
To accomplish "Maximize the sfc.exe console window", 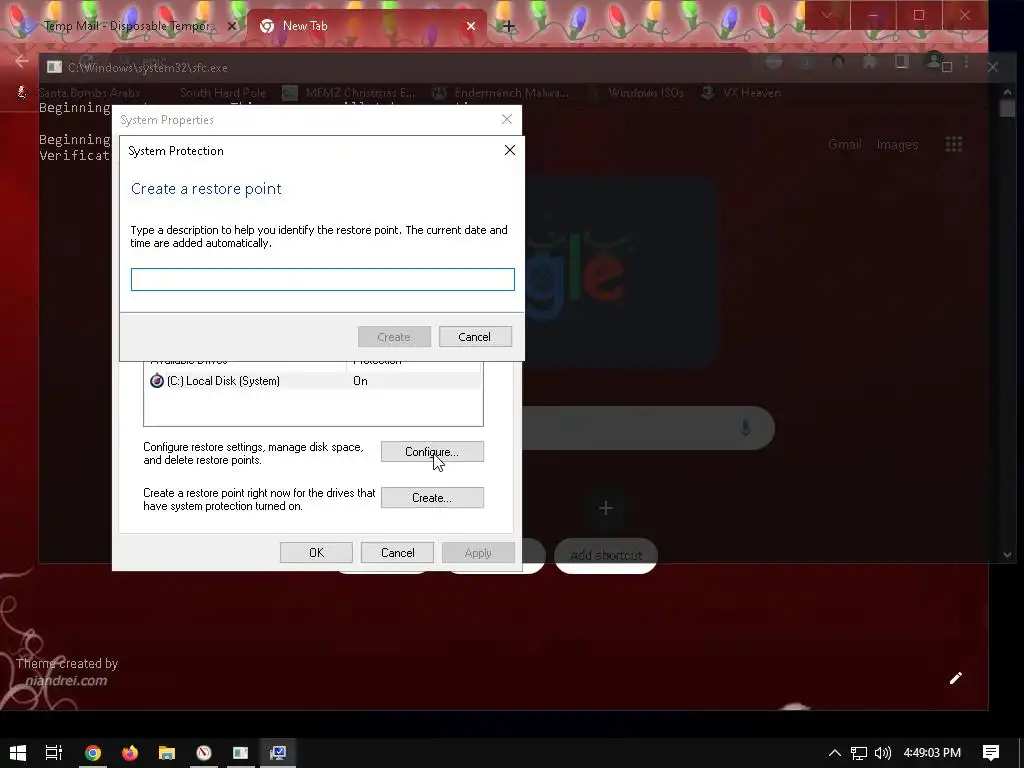I will pyautogui.click(x=947, y=67).
